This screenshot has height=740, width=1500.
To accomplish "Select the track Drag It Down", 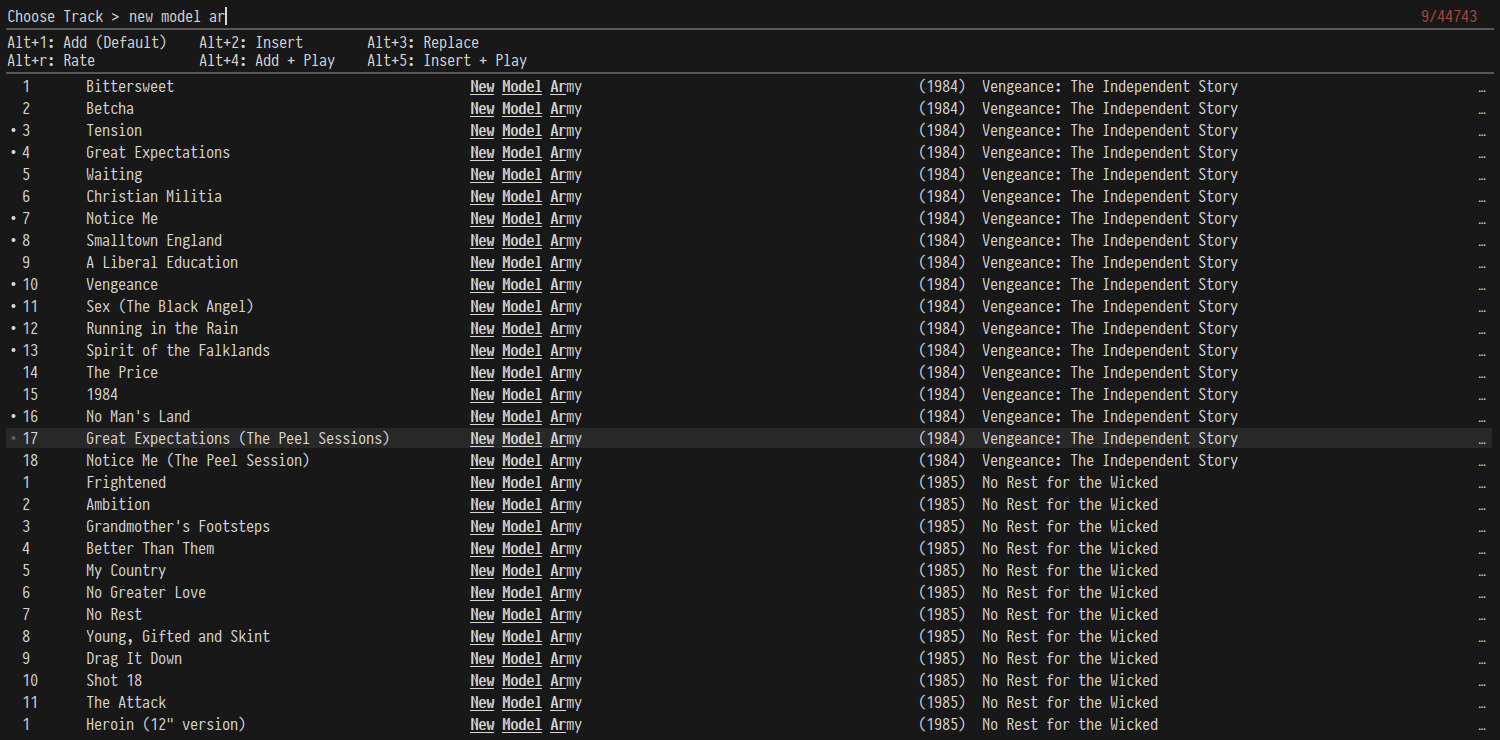I will pos(750,658).
